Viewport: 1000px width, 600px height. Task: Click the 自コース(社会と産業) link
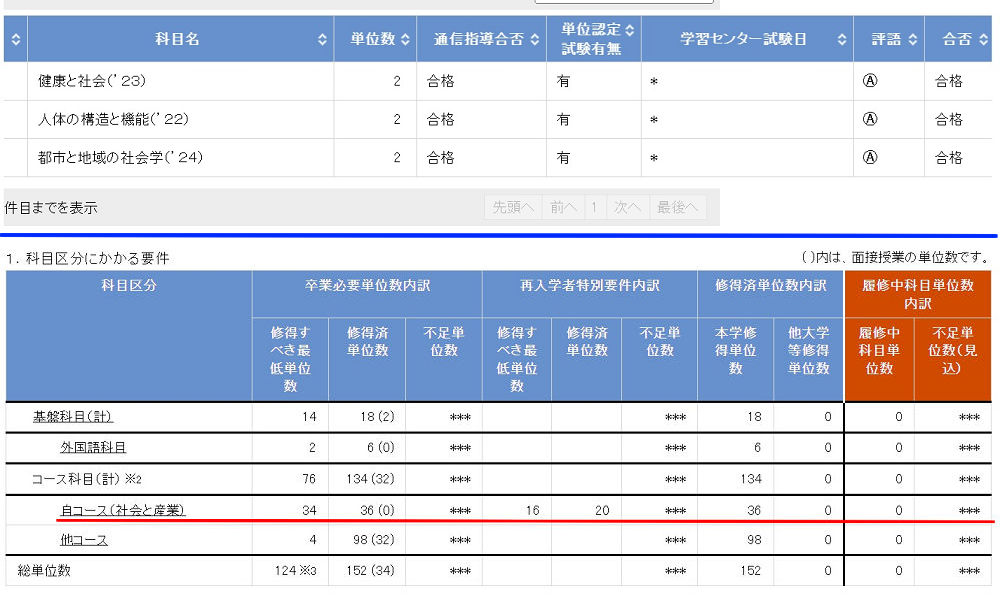point(123,510)
